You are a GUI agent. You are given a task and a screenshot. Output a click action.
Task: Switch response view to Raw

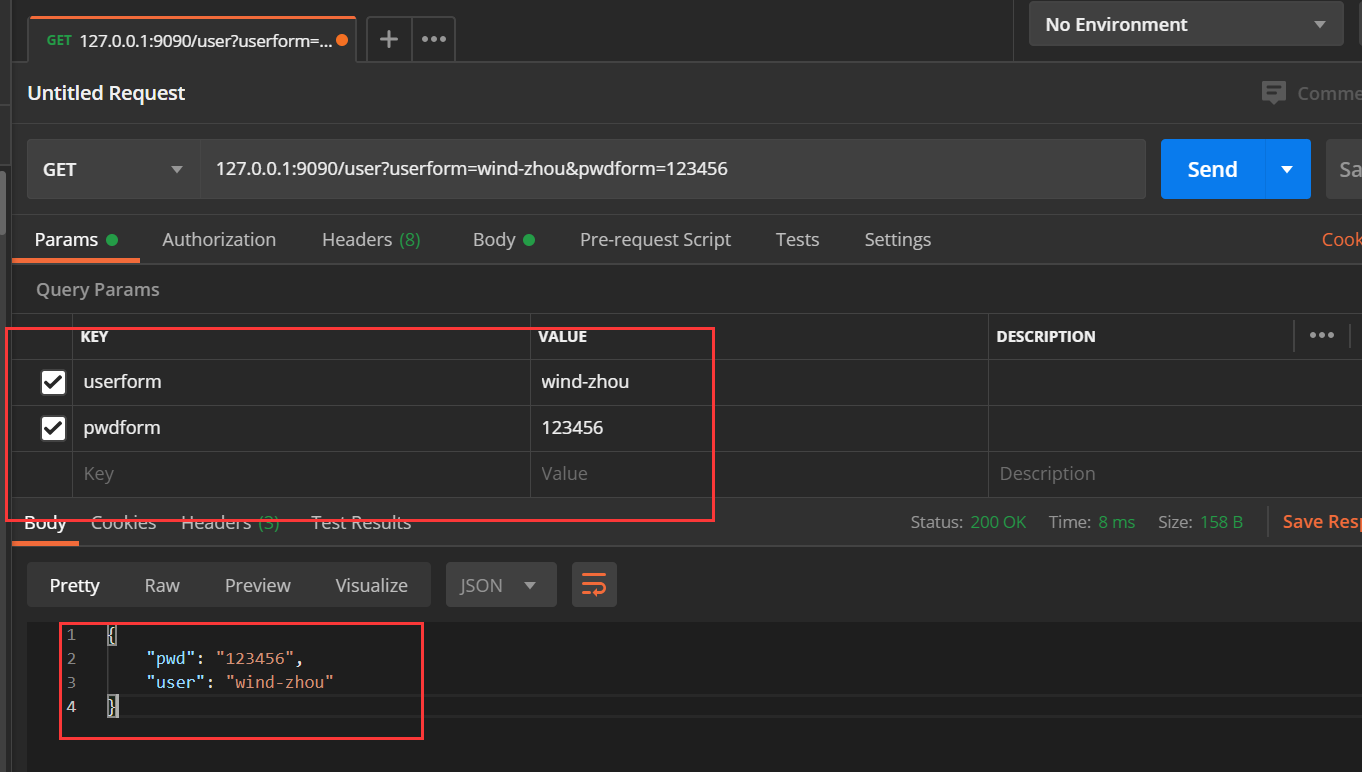click(x=162, y=585)
